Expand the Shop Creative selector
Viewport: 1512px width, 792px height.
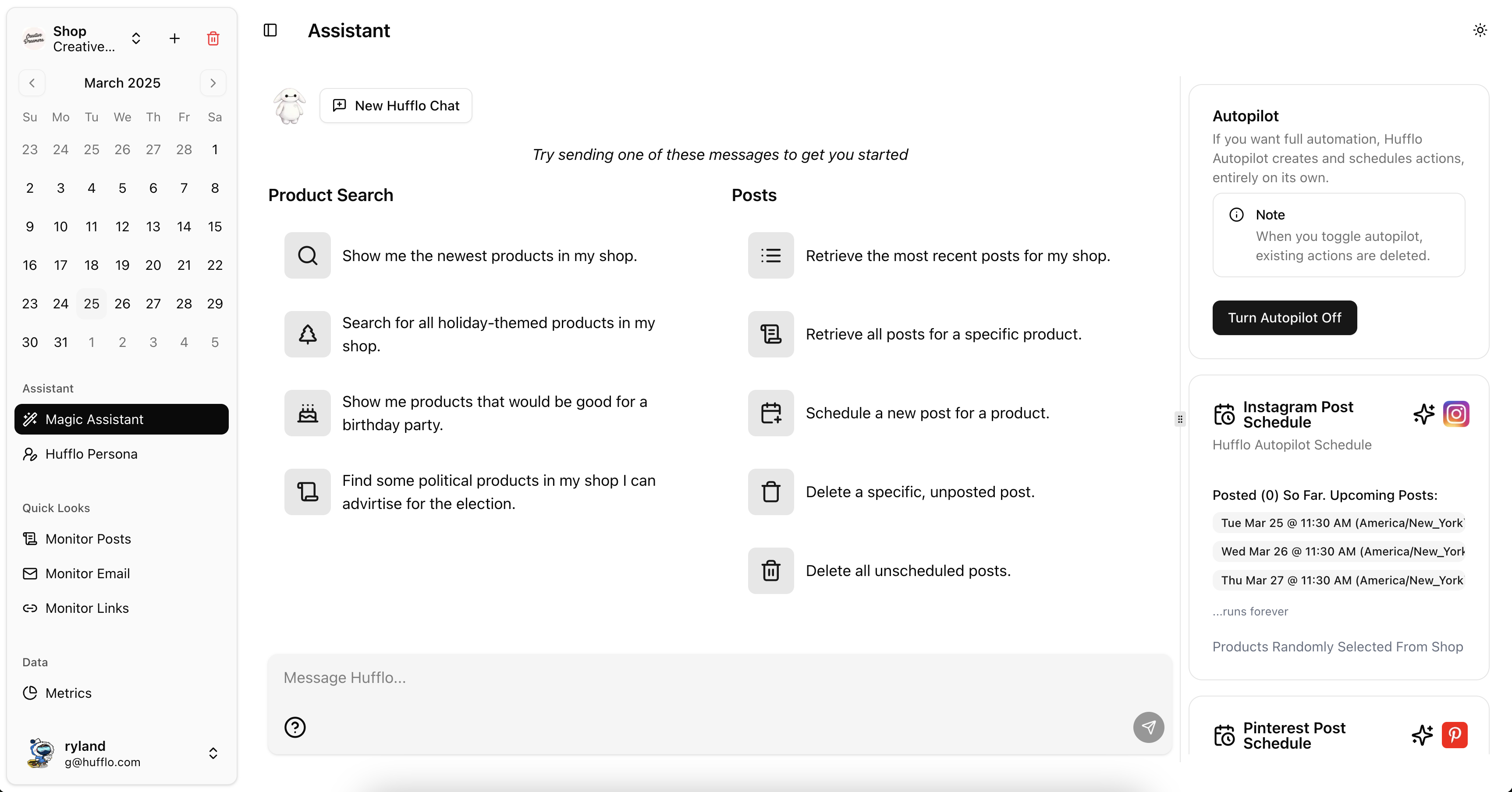click(136, 39)
